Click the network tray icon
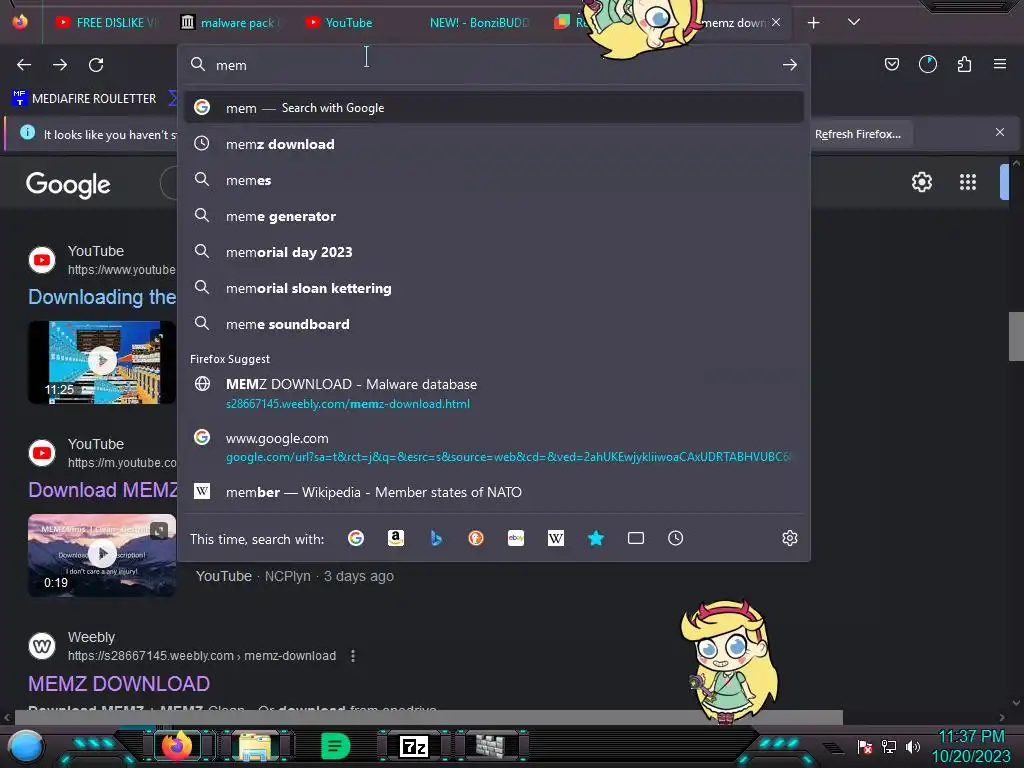The width and height of the screenshot is (1024, 768). 889,746
